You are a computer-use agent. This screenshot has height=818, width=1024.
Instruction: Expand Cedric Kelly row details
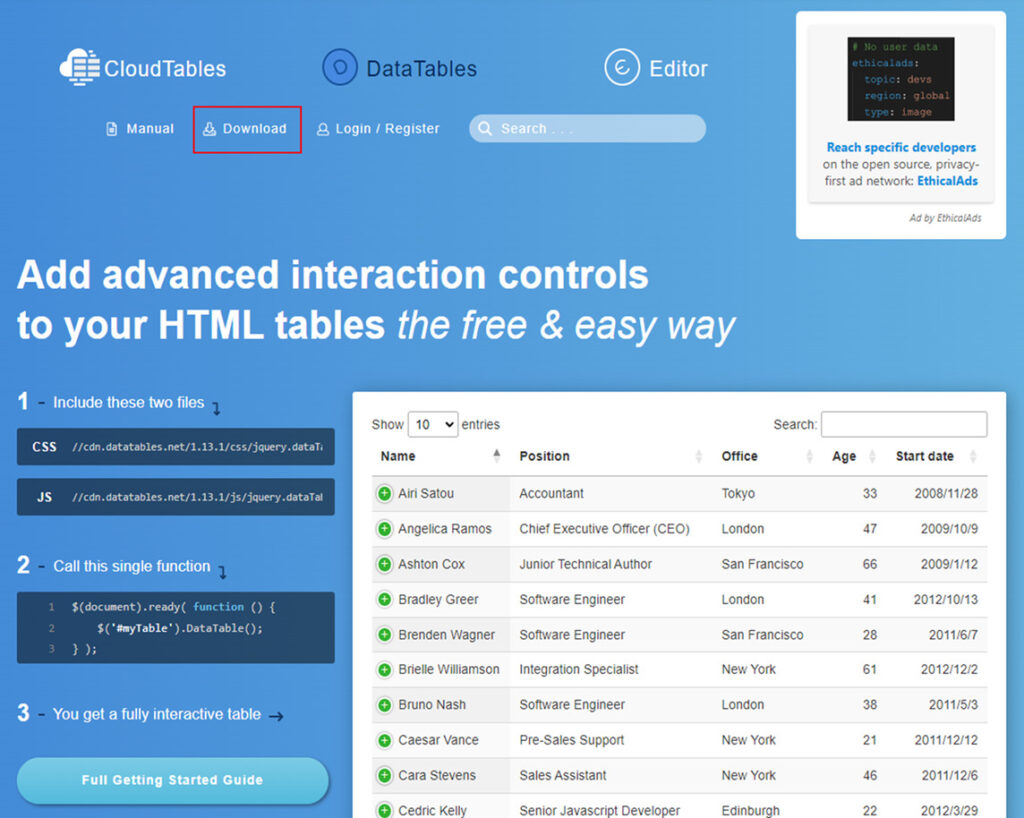385,811
